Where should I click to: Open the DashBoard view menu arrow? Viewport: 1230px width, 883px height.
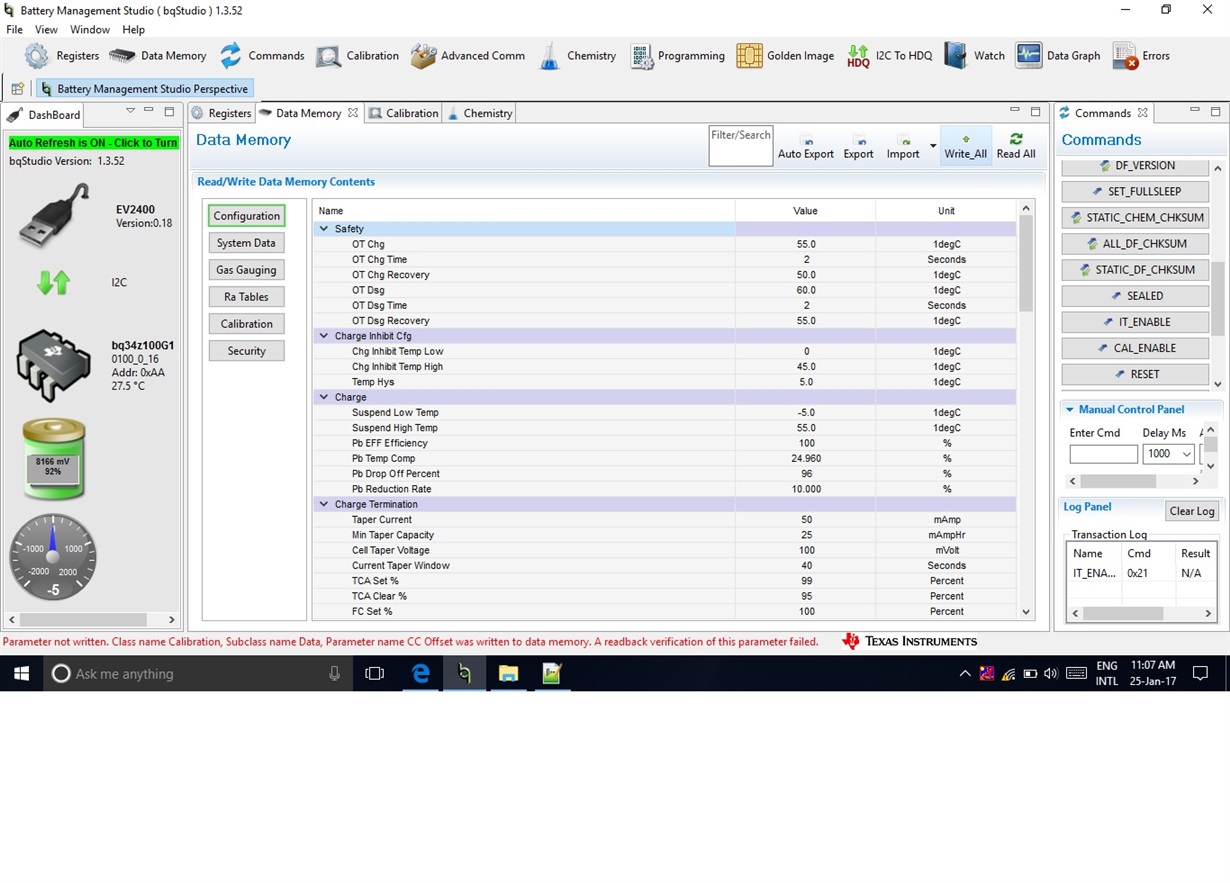[130, 111]
